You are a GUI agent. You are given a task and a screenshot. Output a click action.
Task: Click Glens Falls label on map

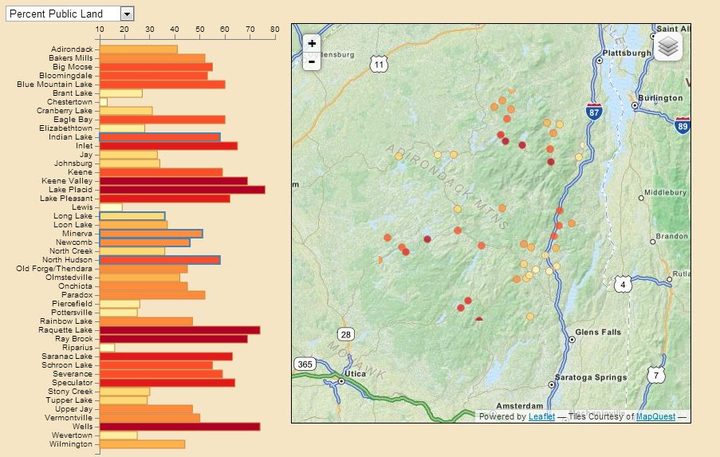point(598,332)
